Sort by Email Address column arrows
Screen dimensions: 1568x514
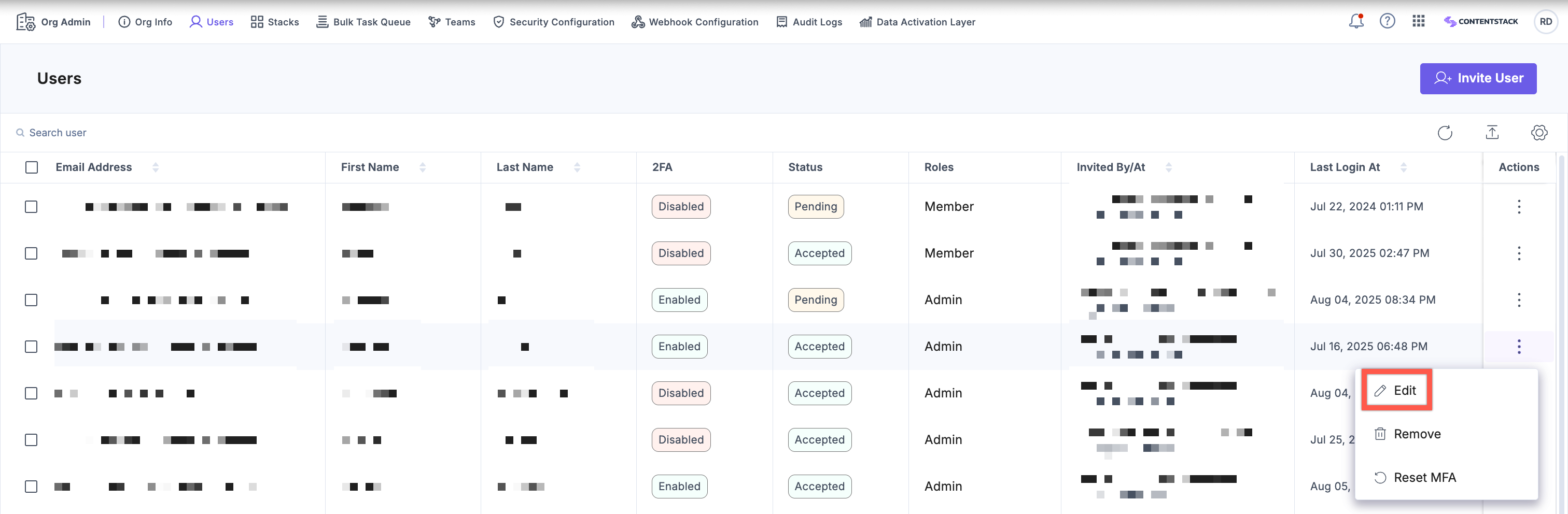(x=156, y=167)
